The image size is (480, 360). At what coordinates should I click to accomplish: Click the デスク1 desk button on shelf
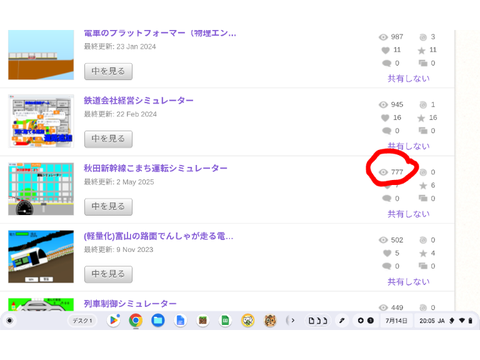tap(82, 321)
